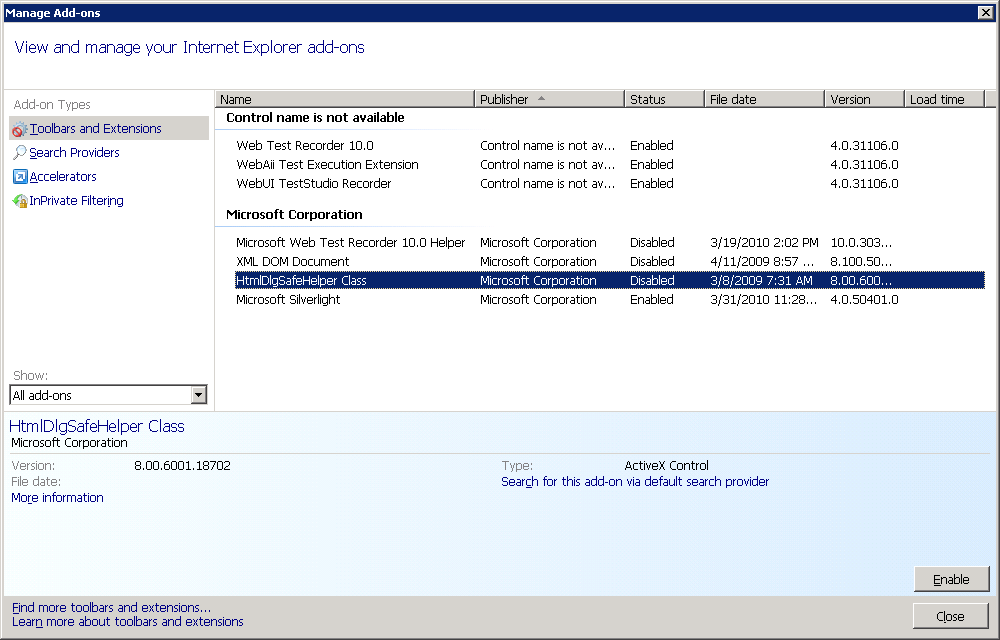The width and height of the screenshot is (1000, 640).
Task: Click the Search Providers magnifier icon
Action: (x=20, y=153)
